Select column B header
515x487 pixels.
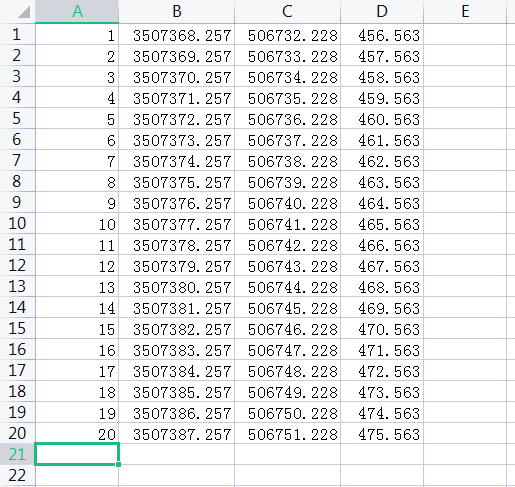(177, 11)
